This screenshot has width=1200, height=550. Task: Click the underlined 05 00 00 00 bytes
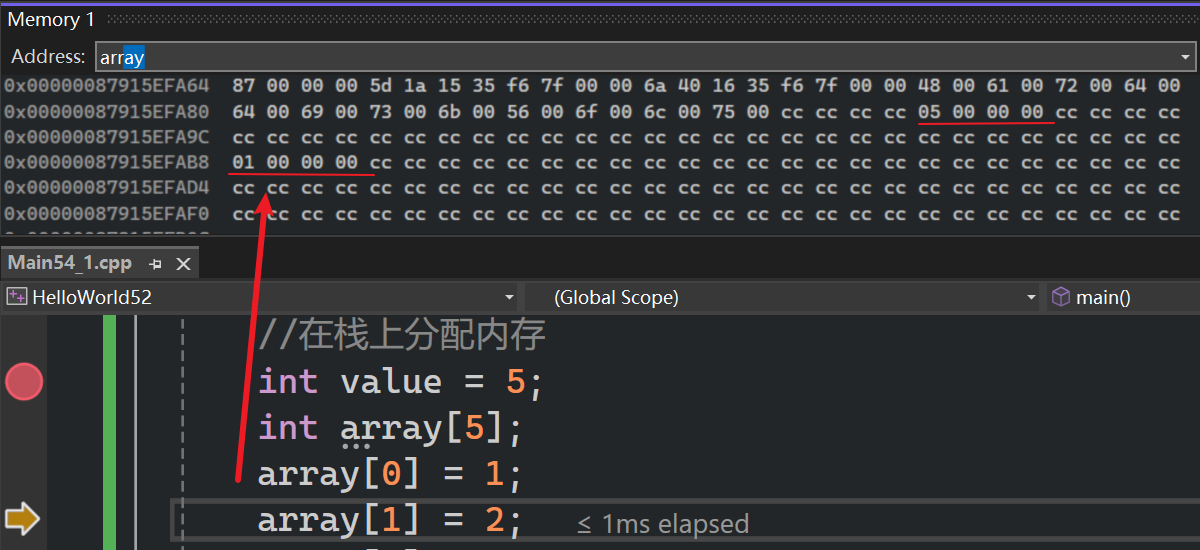pos(980,112)
